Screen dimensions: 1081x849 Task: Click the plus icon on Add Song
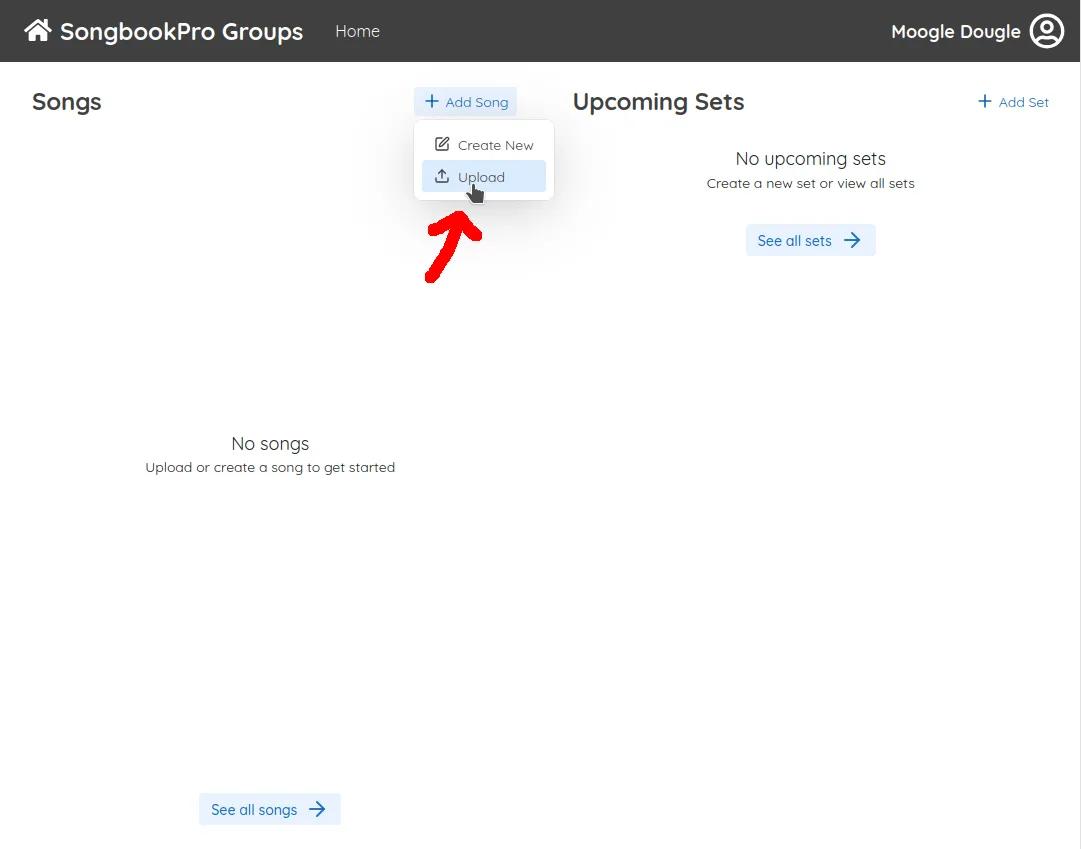[x=433, y=101]
